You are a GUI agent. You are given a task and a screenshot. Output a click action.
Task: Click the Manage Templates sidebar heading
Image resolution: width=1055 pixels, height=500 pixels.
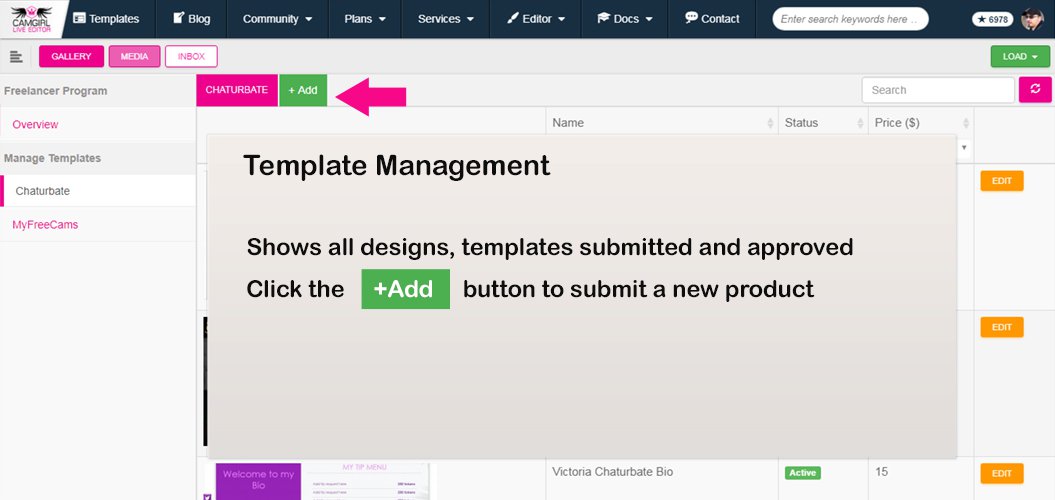(x=52, y=158)
